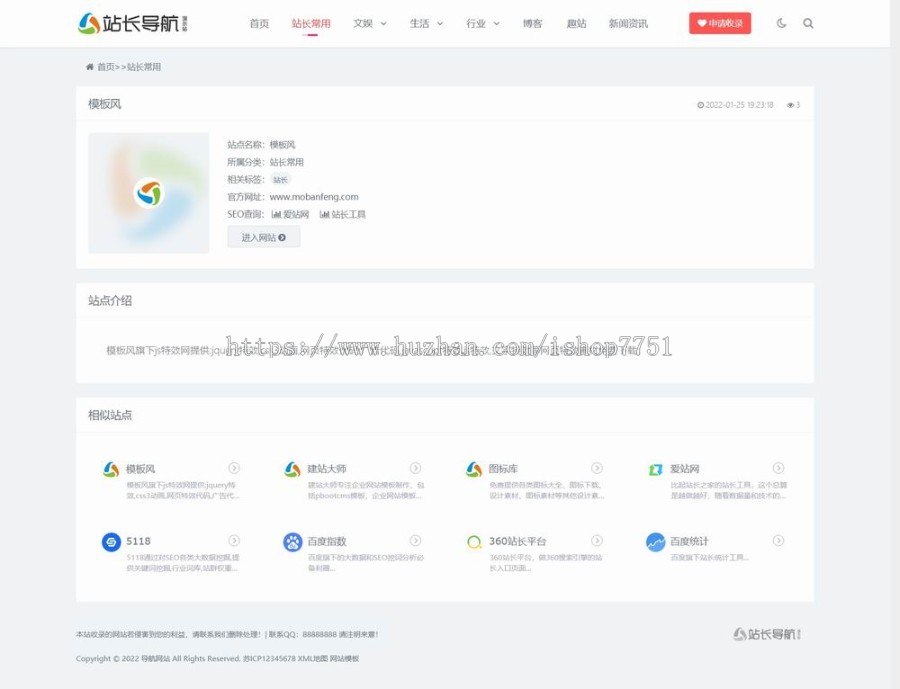Click the publish time clock icon
The width and height of the screenshot is (900, 689).
click(x=700, y=105)
